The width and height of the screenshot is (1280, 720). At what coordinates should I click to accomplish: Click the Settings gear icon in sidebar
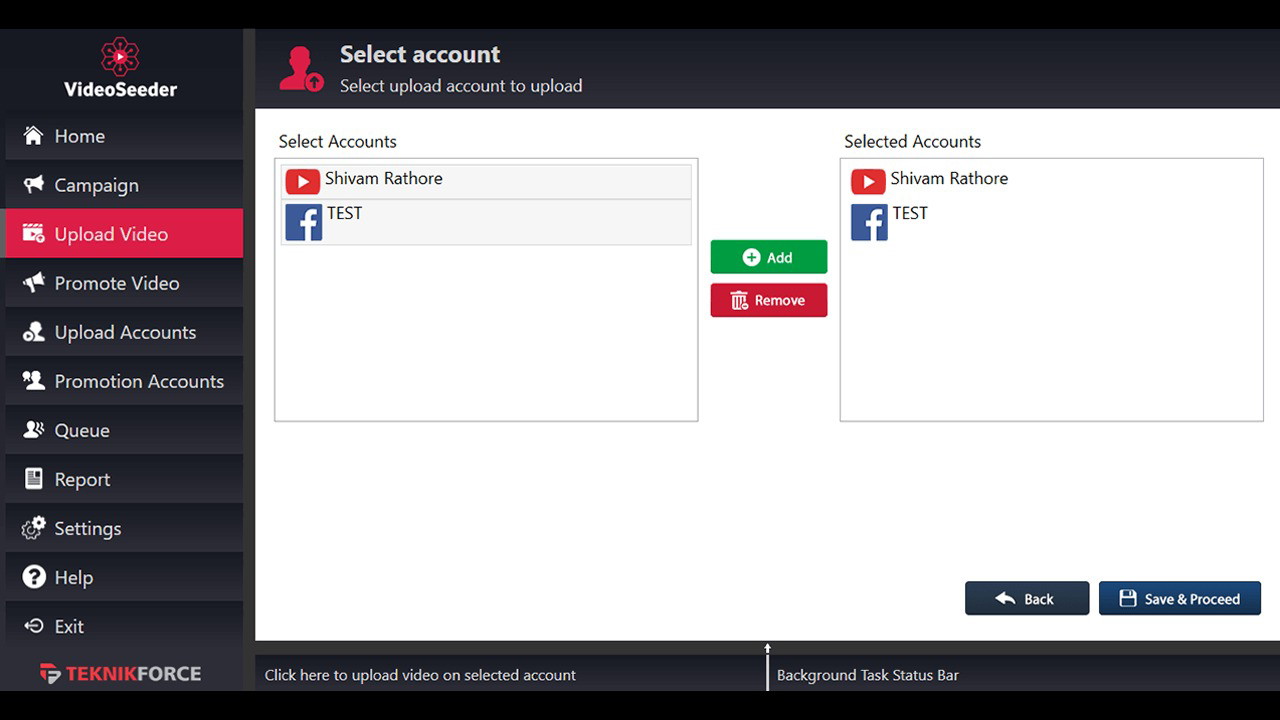click(34, 528)
